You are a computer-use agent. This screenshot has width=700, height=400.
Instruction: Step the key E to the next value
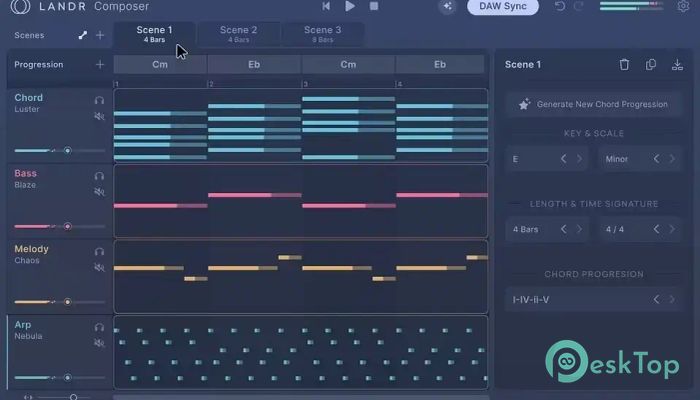pyautogui.click(x=578, y=159)
